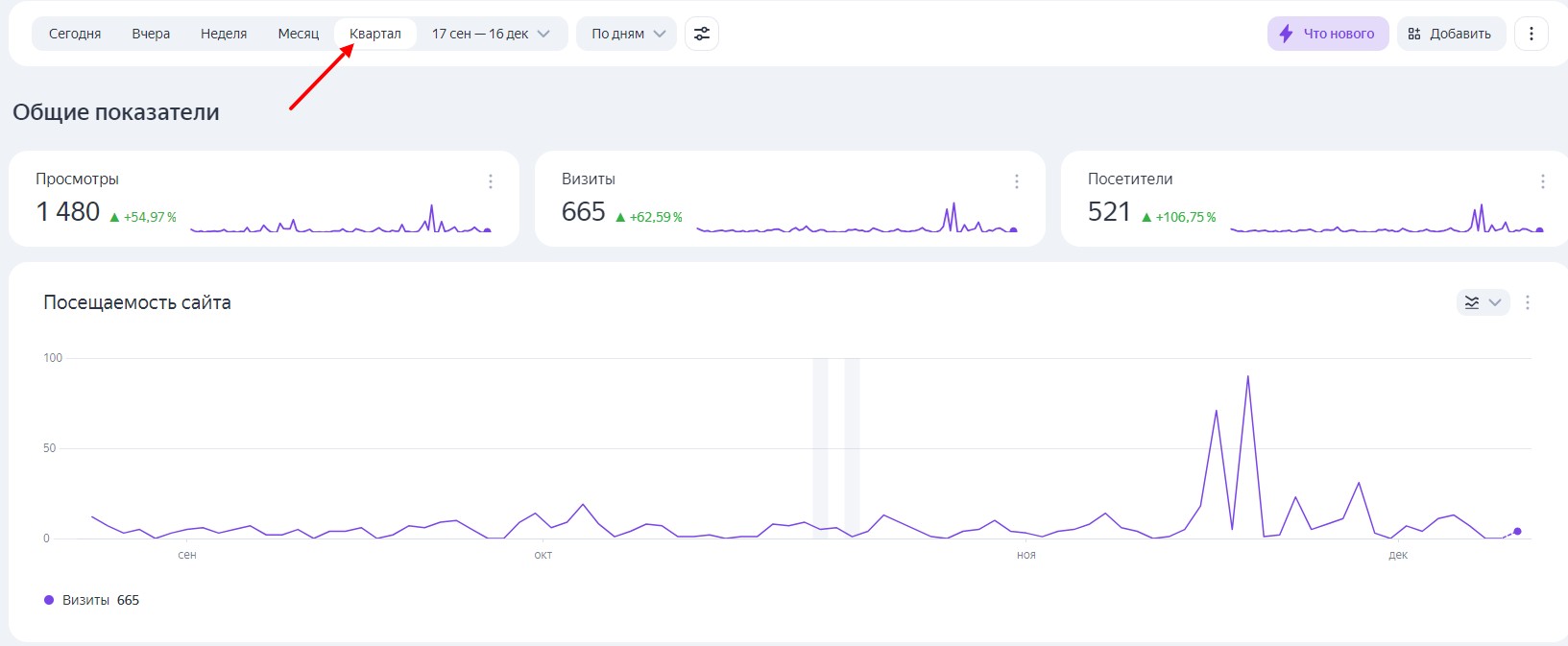Toggle the Визиты series in chart legend

[91, 600]
